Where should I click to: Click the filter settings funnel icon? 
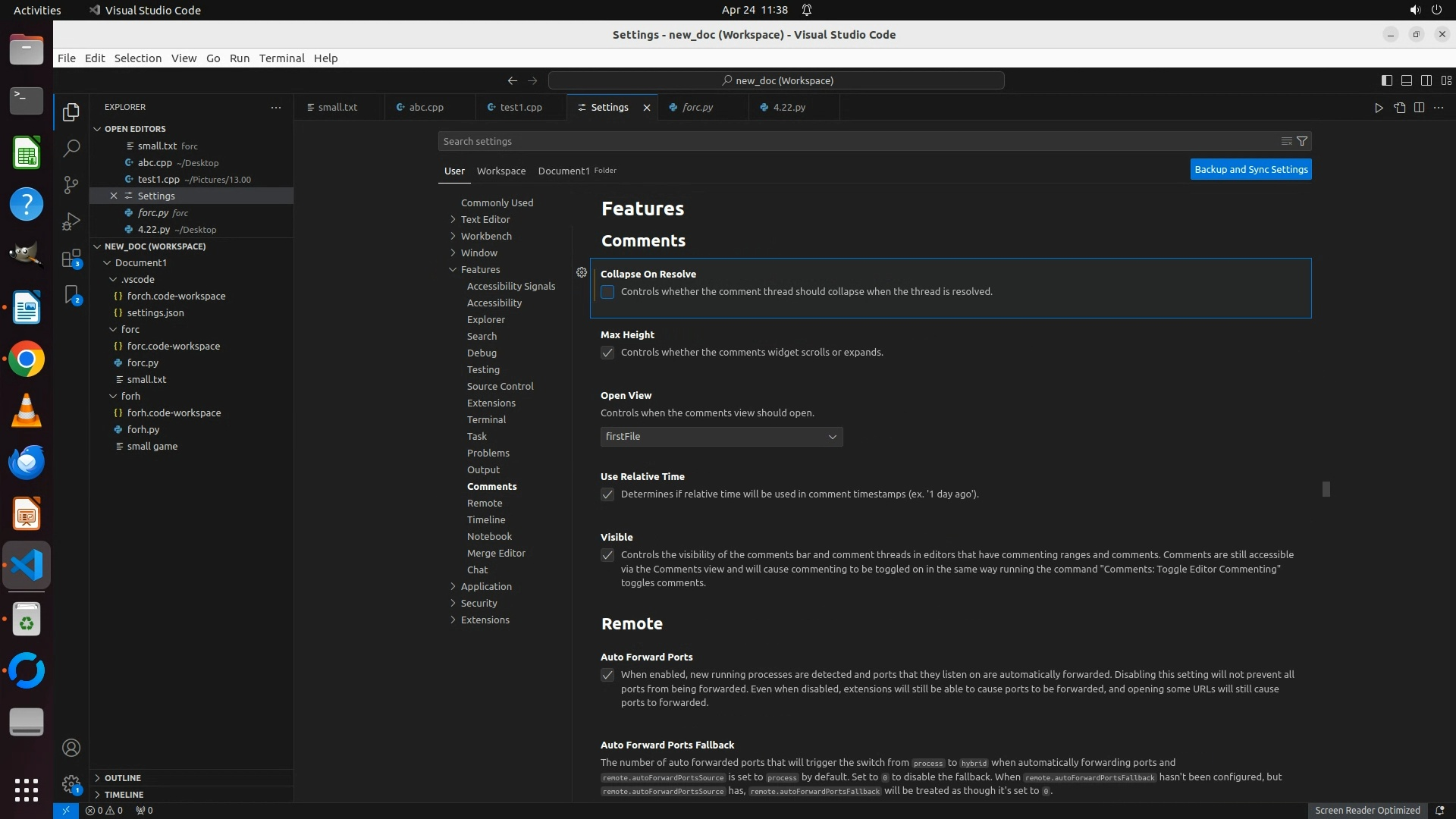pos(1302,141)
